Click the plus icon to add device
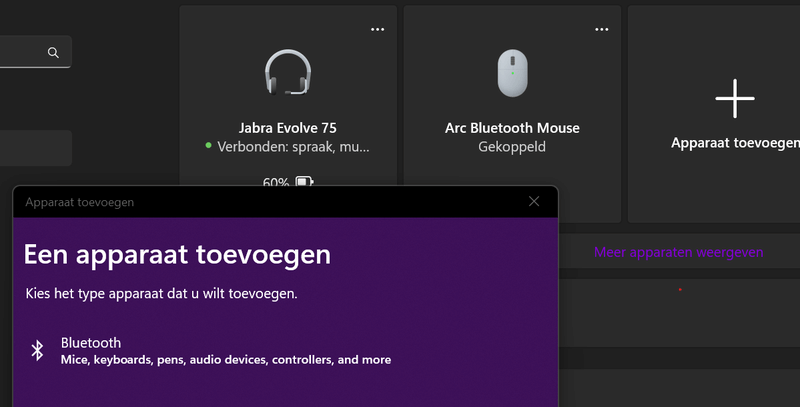 coord(735,98)
